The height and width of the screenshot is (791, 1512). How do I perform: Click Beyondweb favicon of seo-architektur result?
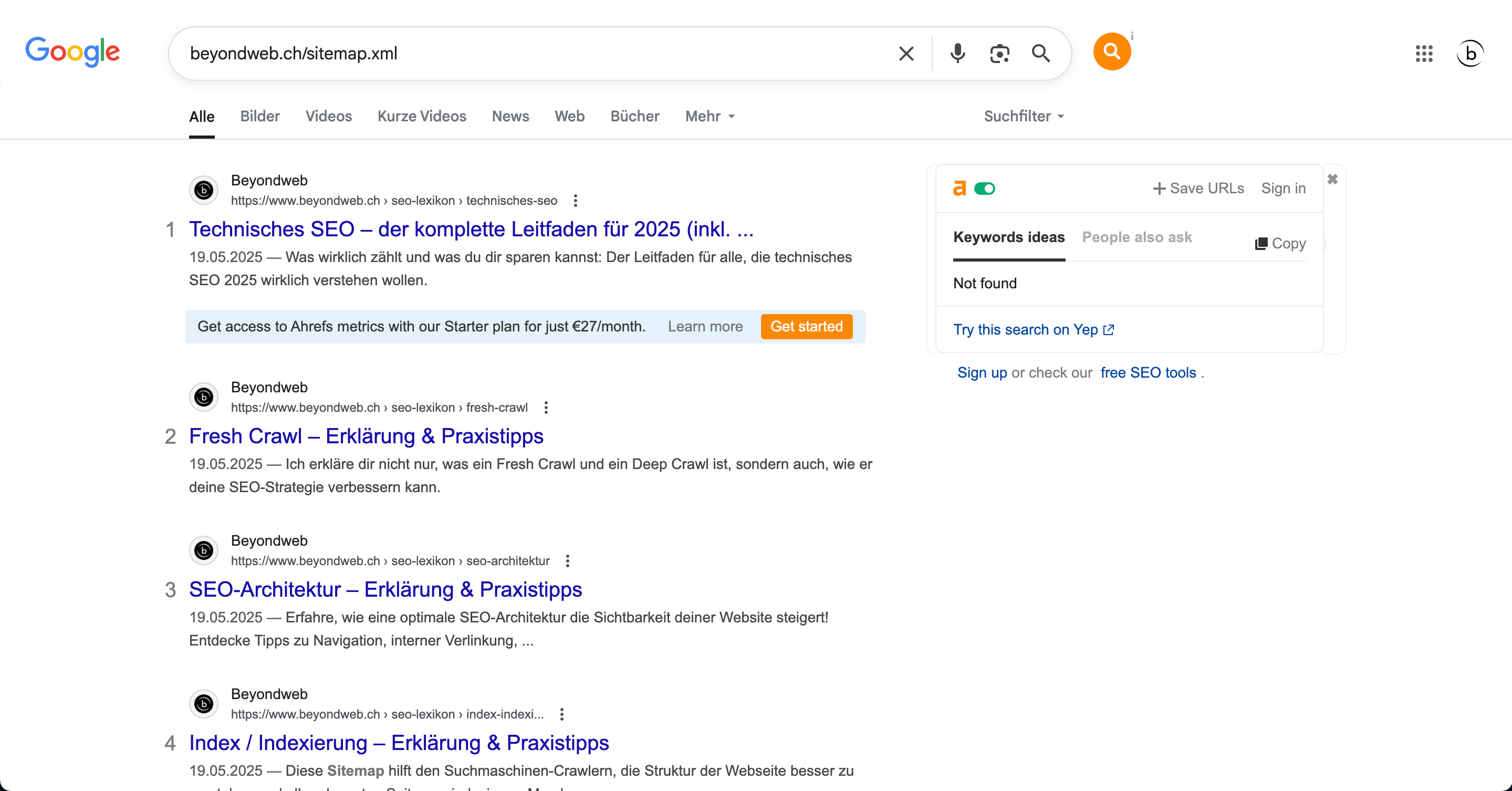(x=204, y=550)
